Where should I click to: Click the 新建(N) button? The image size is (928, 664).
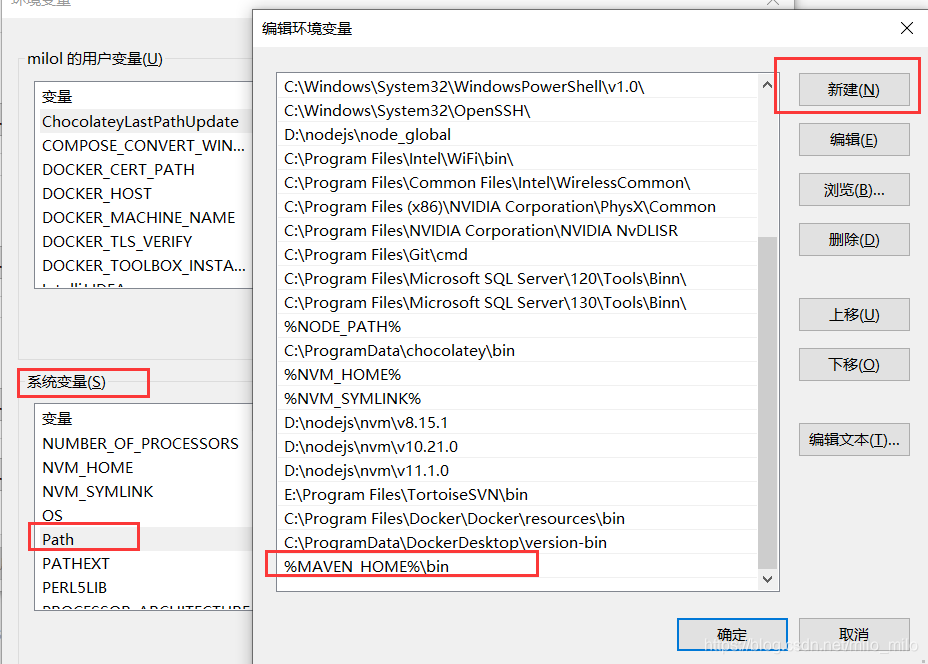(853, 89)
